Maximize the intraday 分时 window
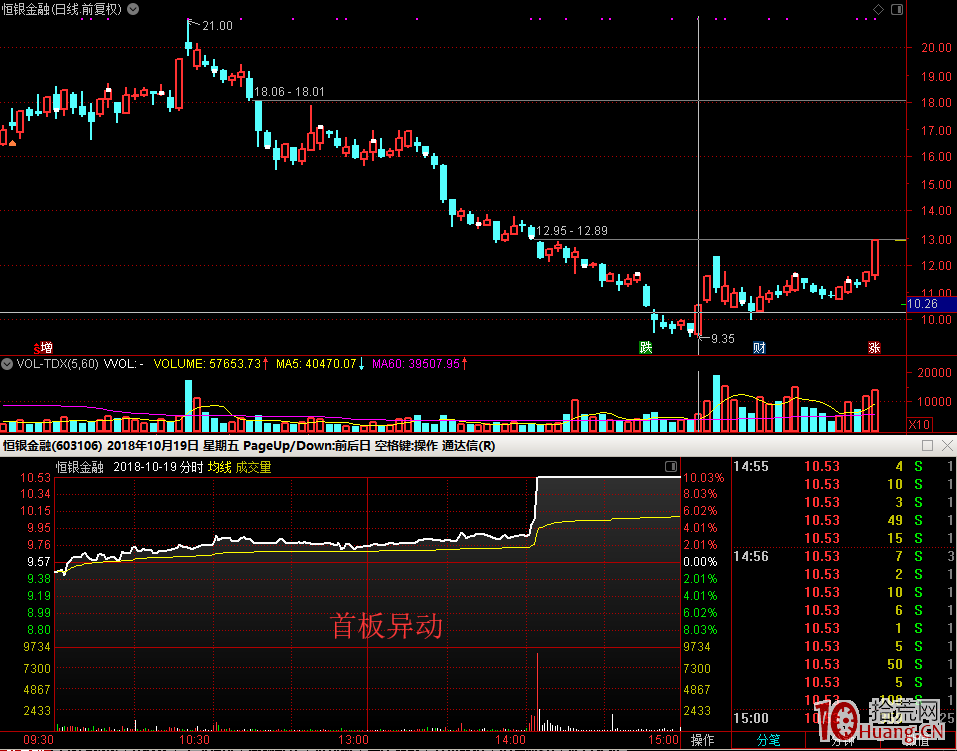 point(927,446)
